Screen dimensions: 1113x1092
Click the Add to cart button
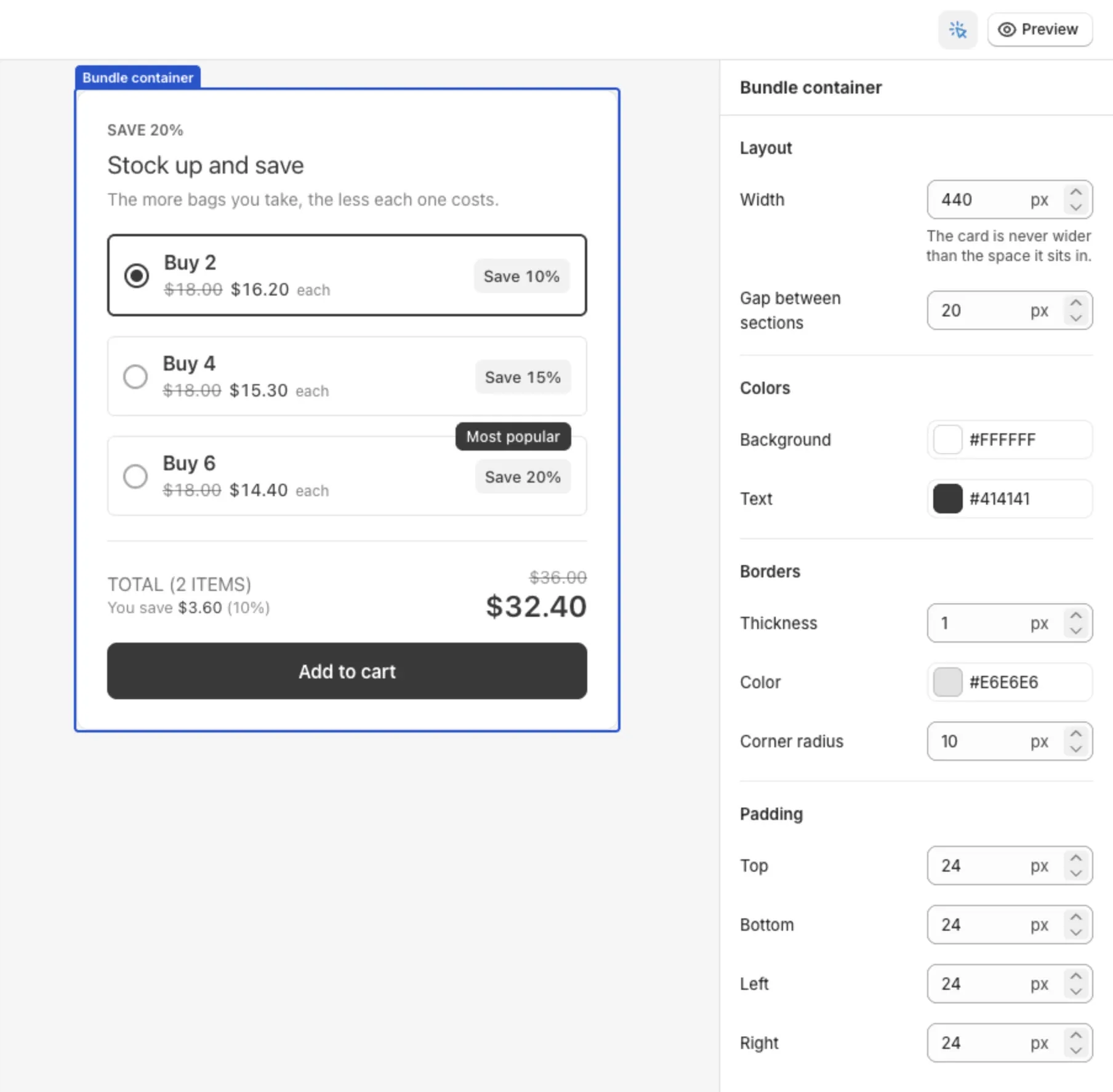pyautogui.click(x=347, y=671)
